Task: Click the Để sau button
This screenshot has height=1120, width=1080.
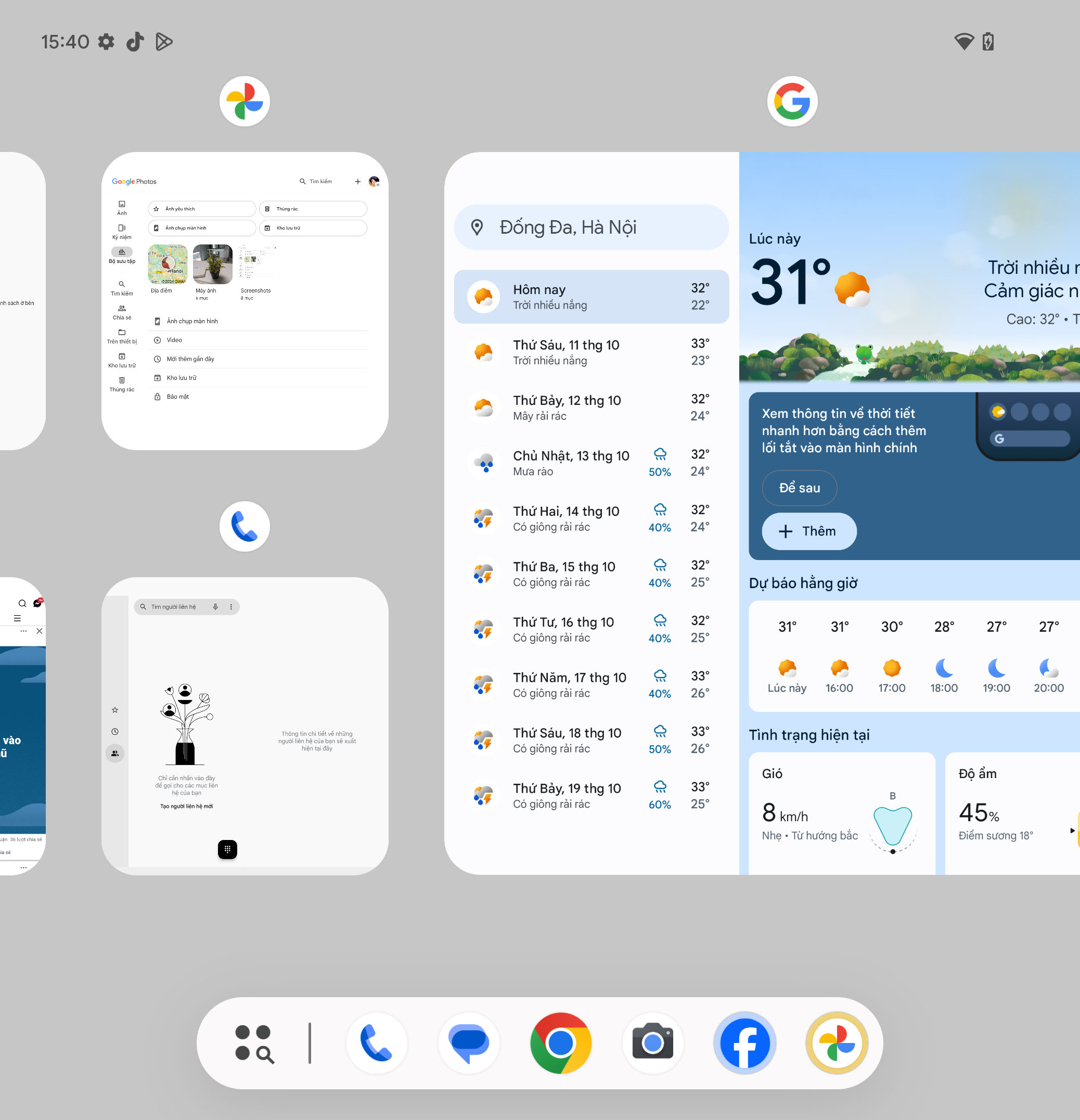Action: point(799,488)
